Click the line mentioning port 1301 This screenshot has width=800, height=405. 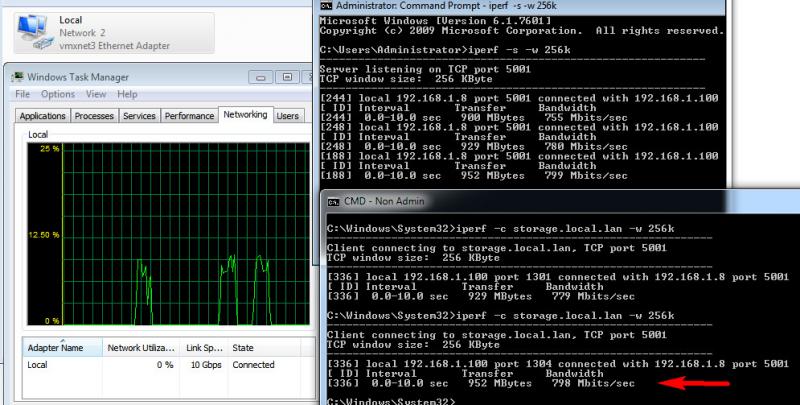pyautogui.click(x=558, y=277)
